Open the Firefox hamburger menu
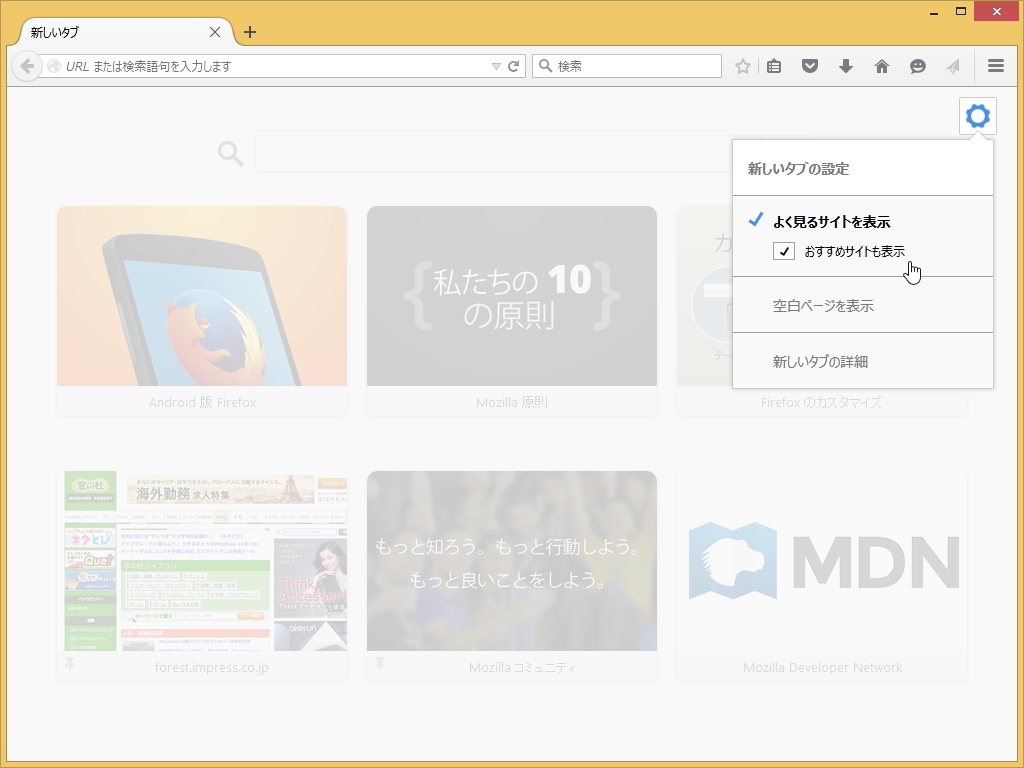The width and height of the screenshot is (1024, 768). [x=995, y=66]
